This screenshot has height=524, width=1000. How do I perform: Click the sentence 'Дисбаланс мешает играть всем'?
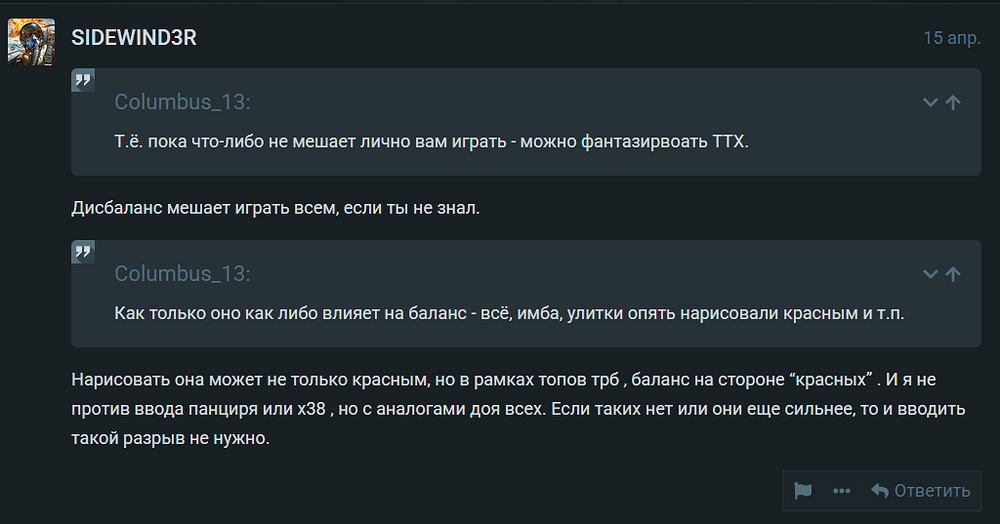pyautogui.click(x=276, y=209)
